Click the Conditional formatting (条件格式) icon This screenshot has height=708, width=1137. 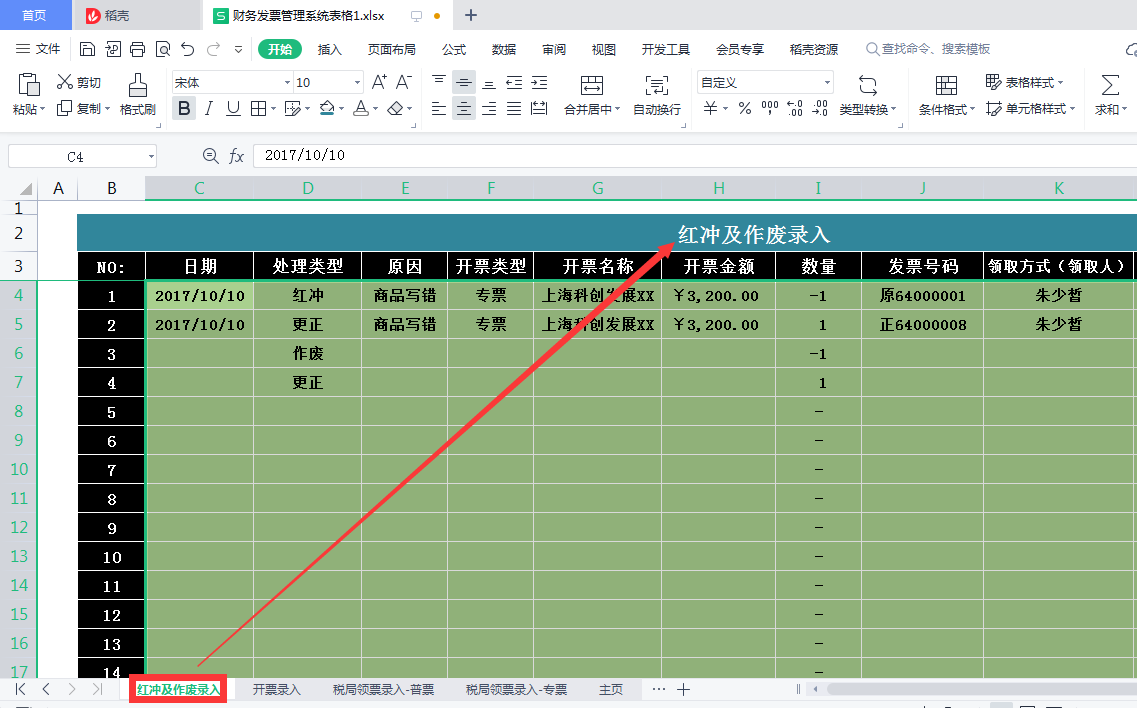[x=946, y=85]
